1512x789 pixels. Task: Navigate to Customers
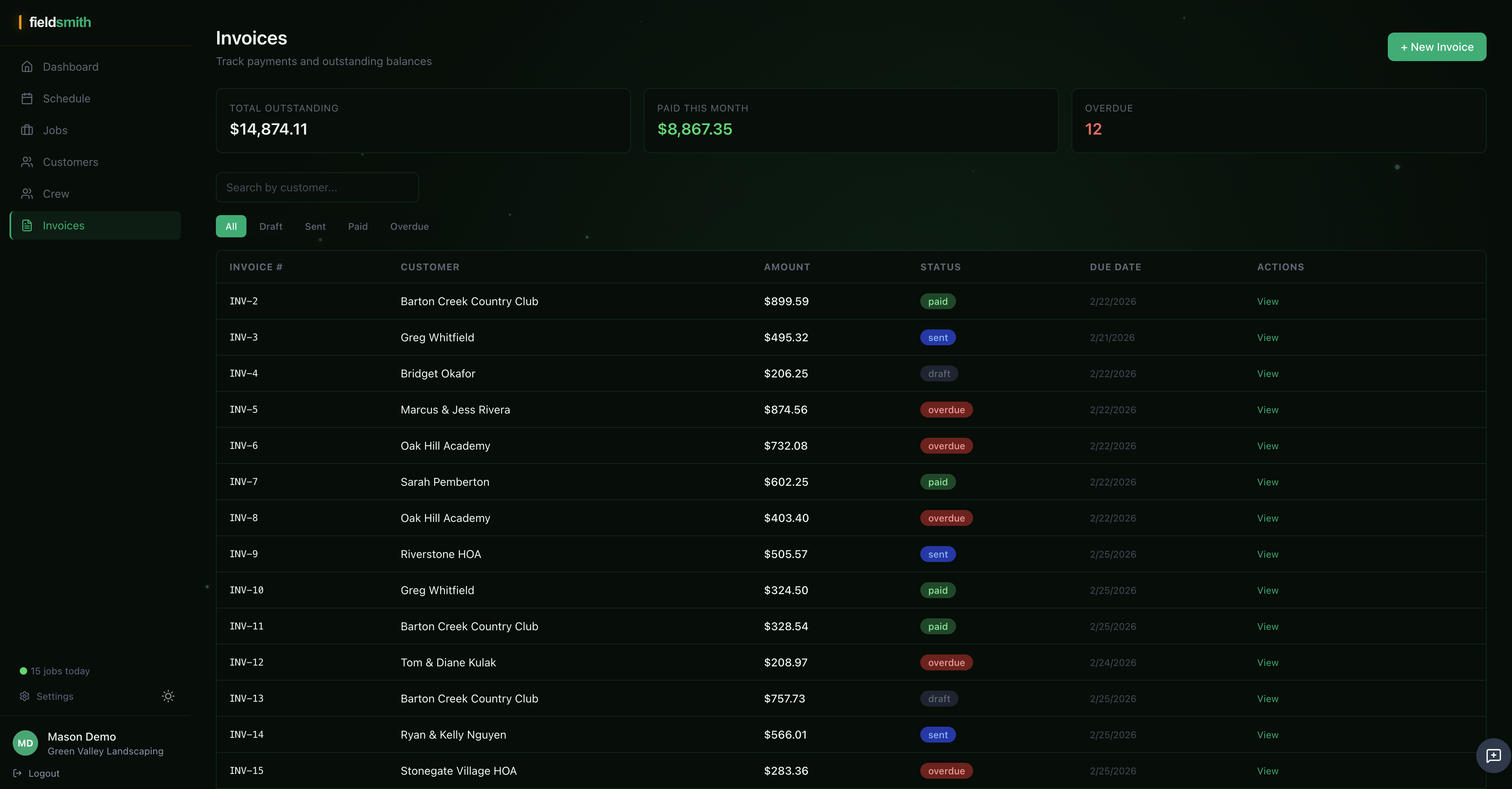(95, 162)
